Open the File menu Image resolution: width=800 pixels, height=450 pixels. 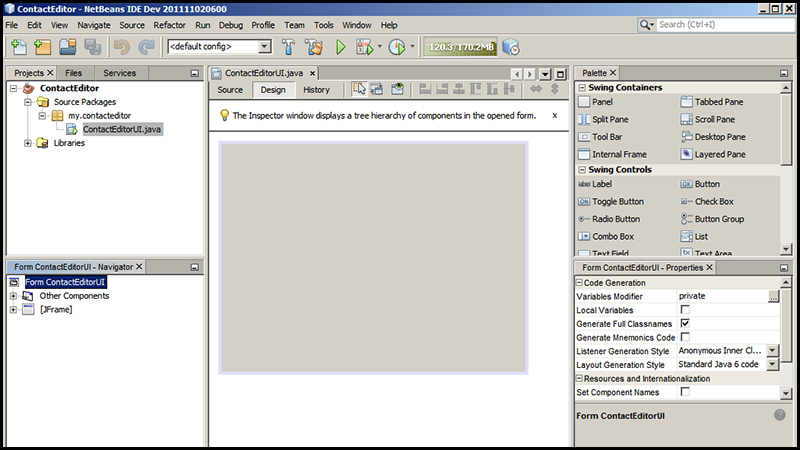pyautogui.click(x=12, y=25)
